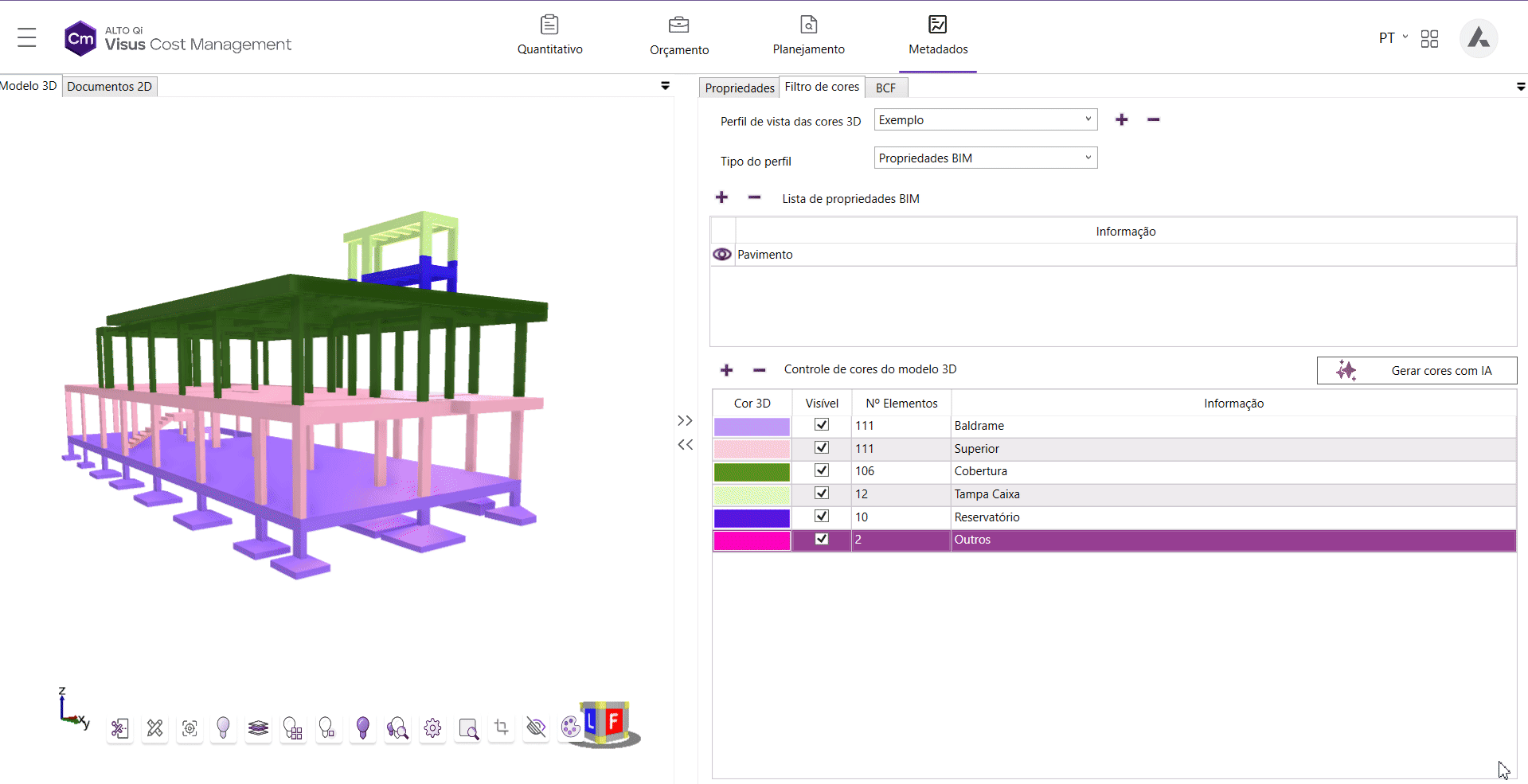The image size is (1528, 784).
Task: Select the crop tool in viewer toolbar
Action: coord(502,727)
